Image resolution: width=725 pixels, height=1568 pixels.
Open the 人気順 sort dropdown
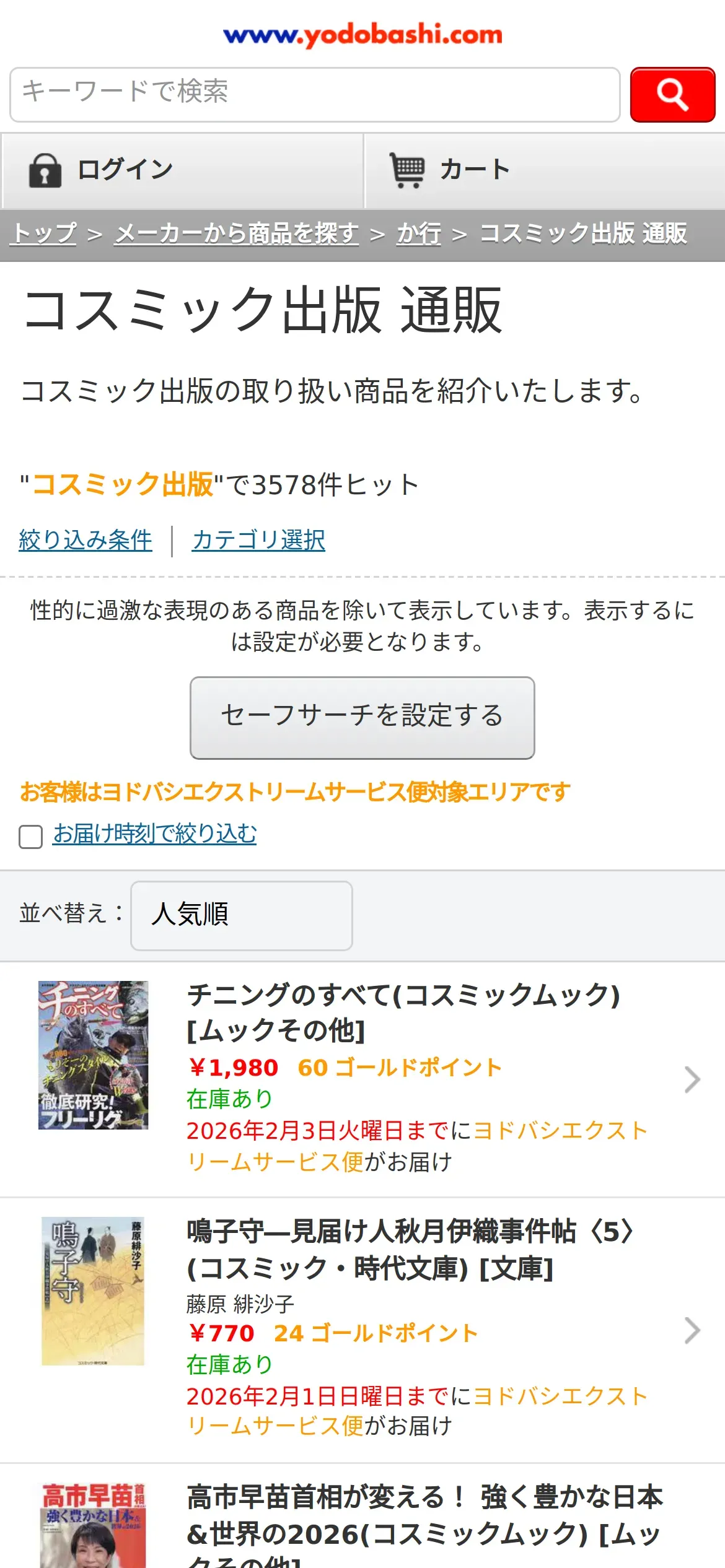[x=241, y=915]
